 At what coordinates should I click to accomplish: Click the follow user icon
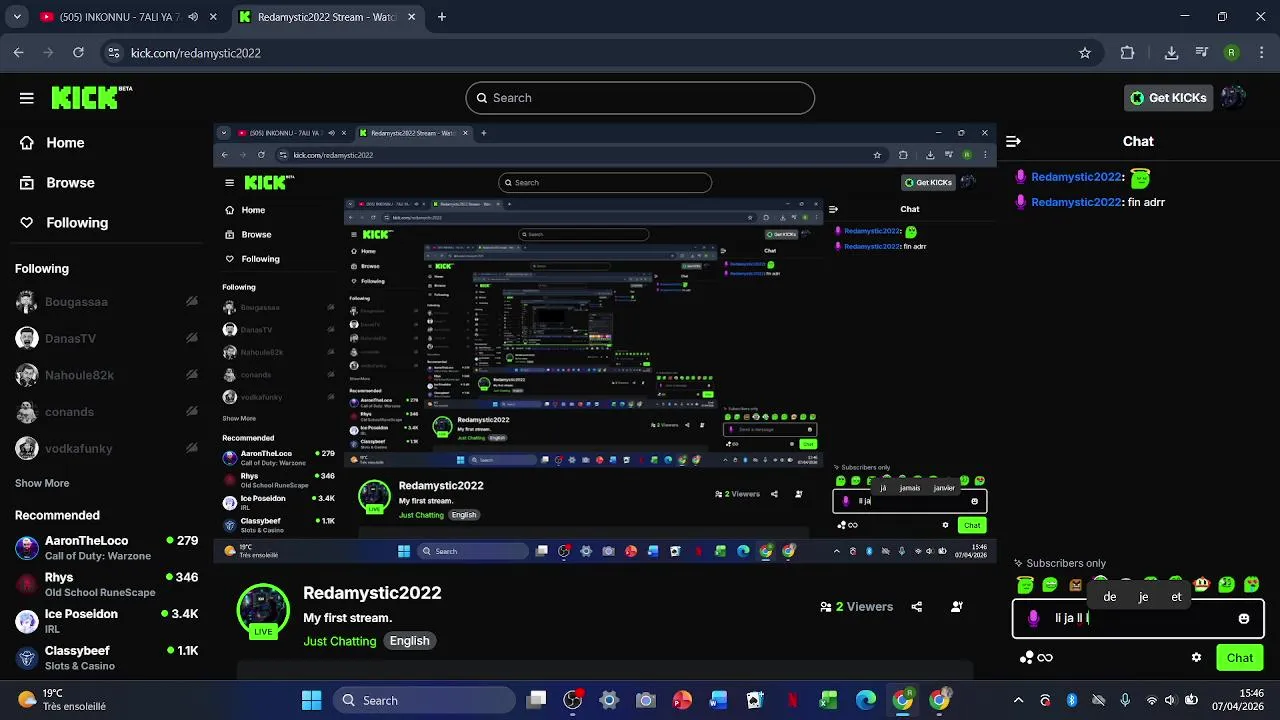957,607
